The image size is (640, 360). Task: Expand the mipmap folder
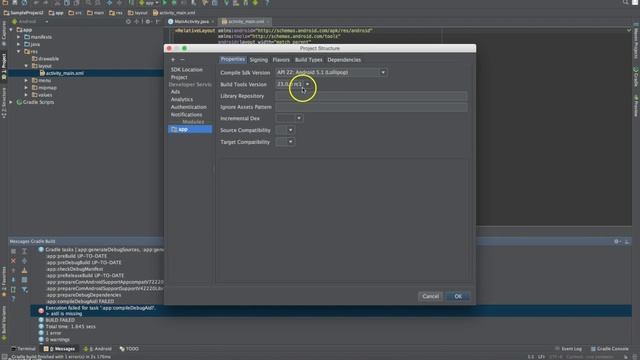pyautogui.click(x=26, y=87)
